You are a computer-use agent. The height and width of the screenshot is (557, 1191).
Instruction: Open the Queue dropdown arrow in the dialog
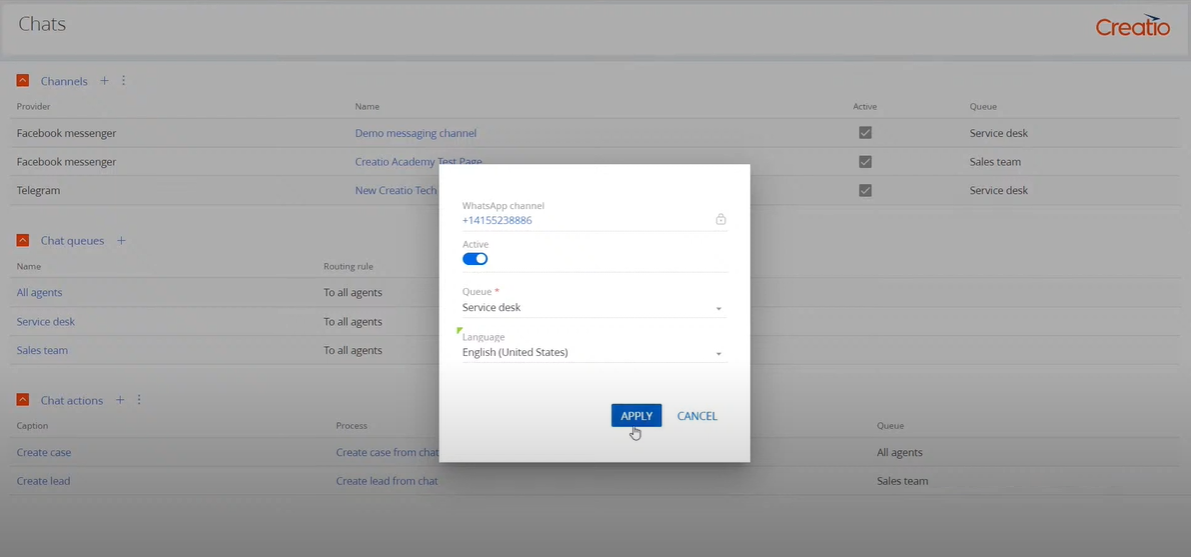tap(719, 309)
